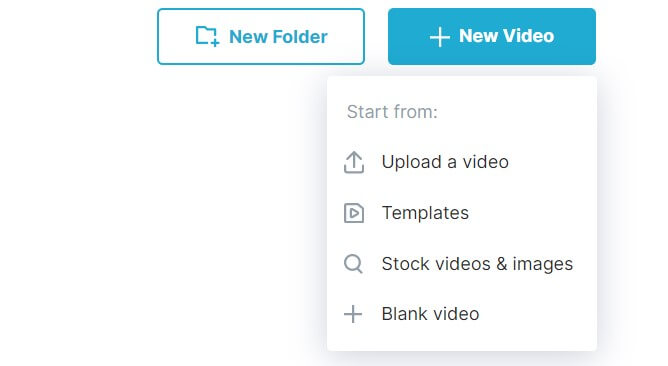668x366 pixels.
Task: Click the 'Upload' word in first option
Action: click(x=412, y=163)
